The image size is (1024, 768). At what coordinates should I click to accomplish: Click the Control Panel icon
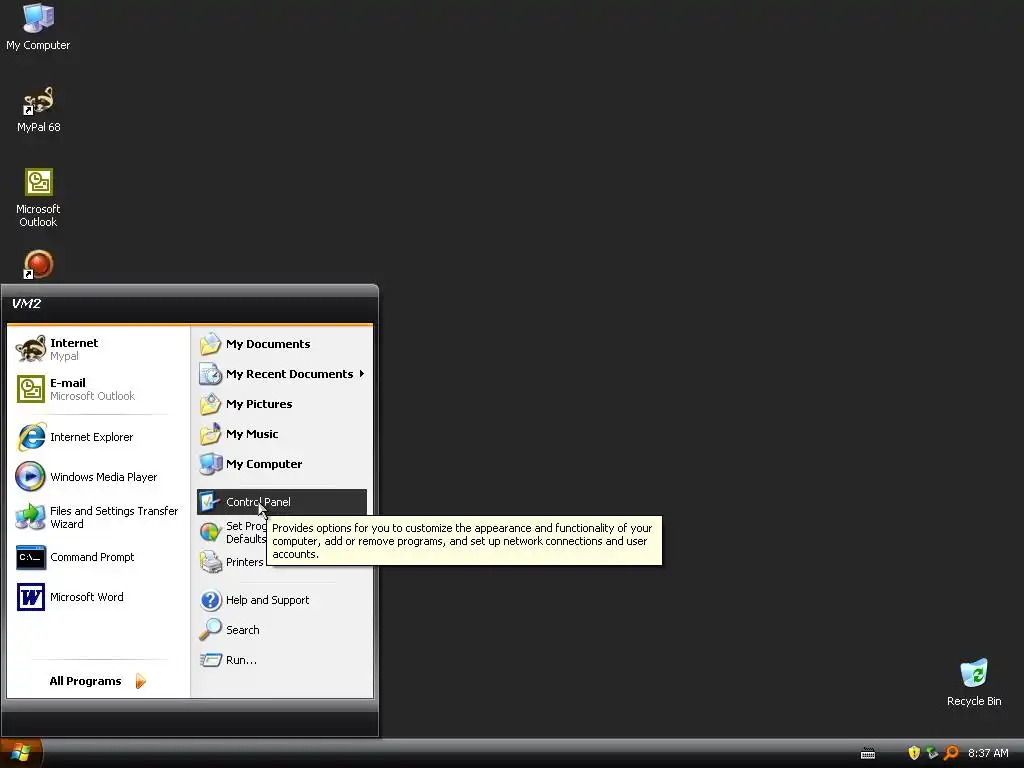click(209, 502)
